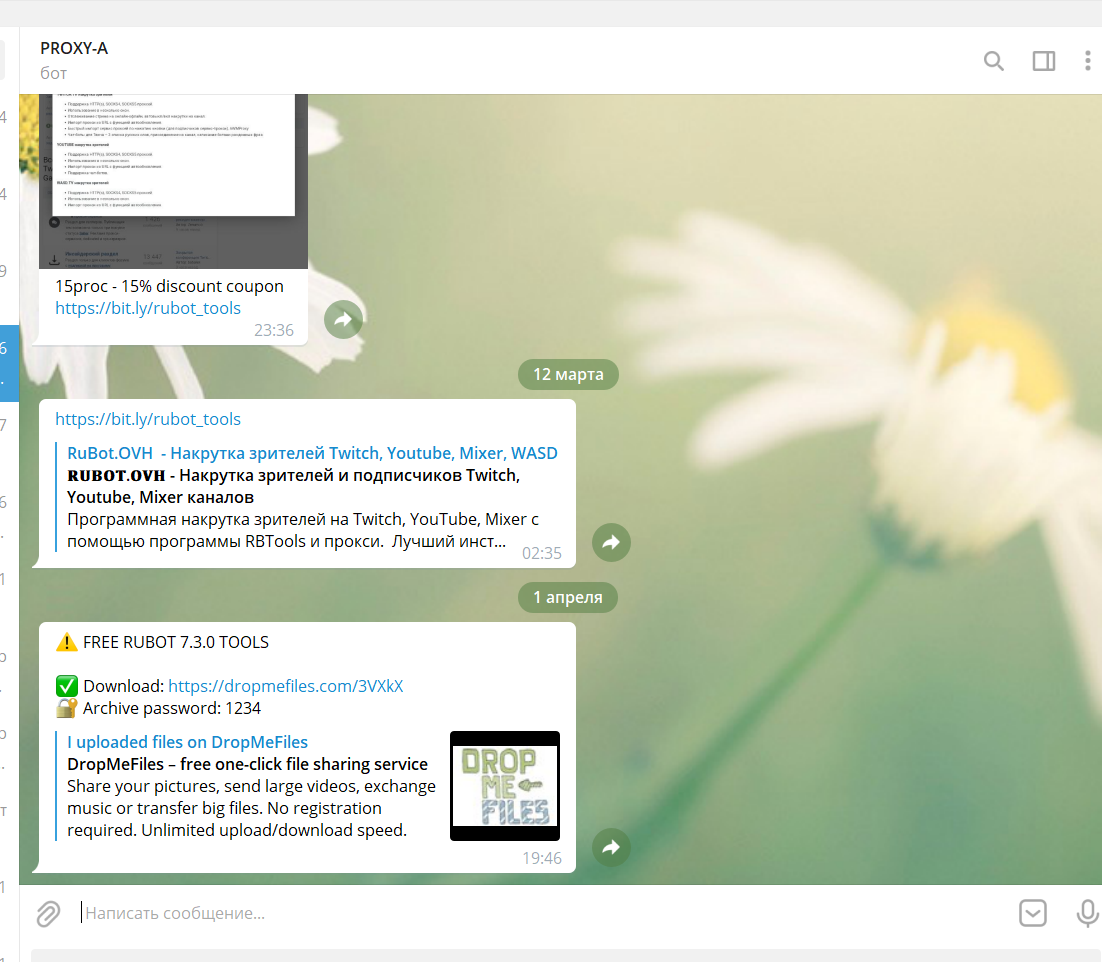Forward the FREE RUBOT 7.3.0 TOOLS message
1102x962 pixels.
pos(611,847)
